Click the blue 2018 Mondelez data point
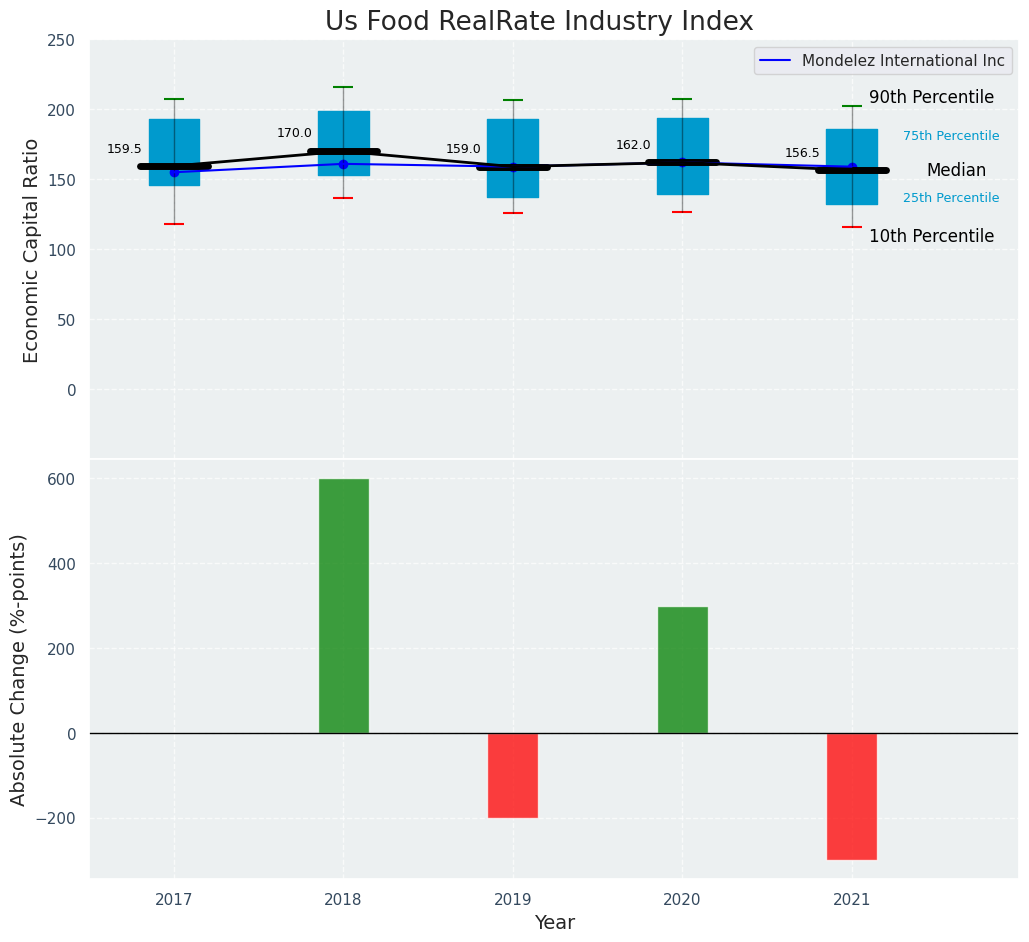The image size is (1029, 942). click(x=343, y=164)
